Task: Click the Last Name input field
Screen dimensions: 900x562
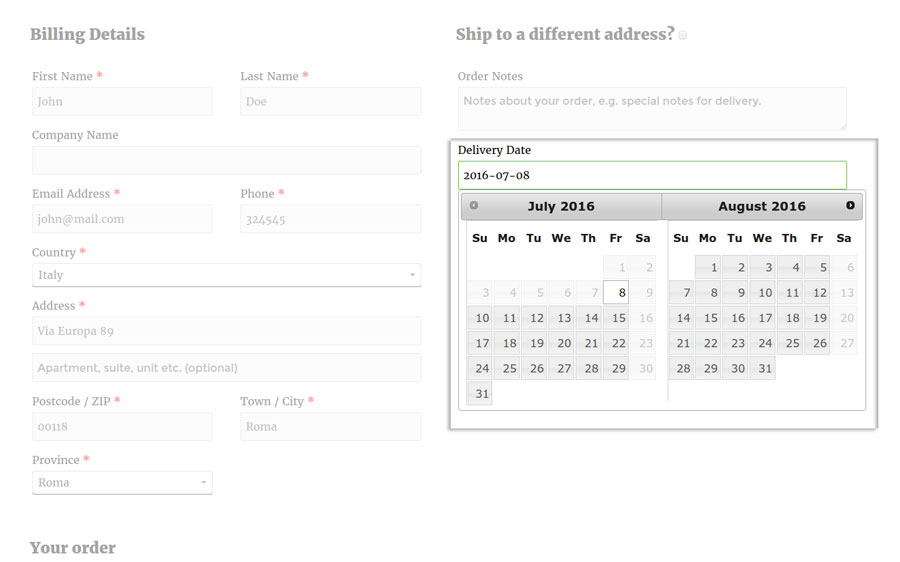Action: pos(330,102)
